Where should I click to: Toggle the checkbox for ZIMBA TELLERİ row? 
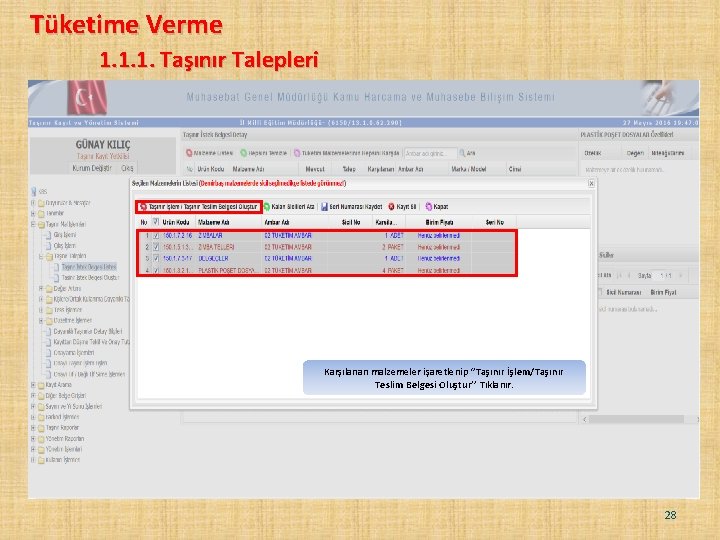(x=156, y=247)
